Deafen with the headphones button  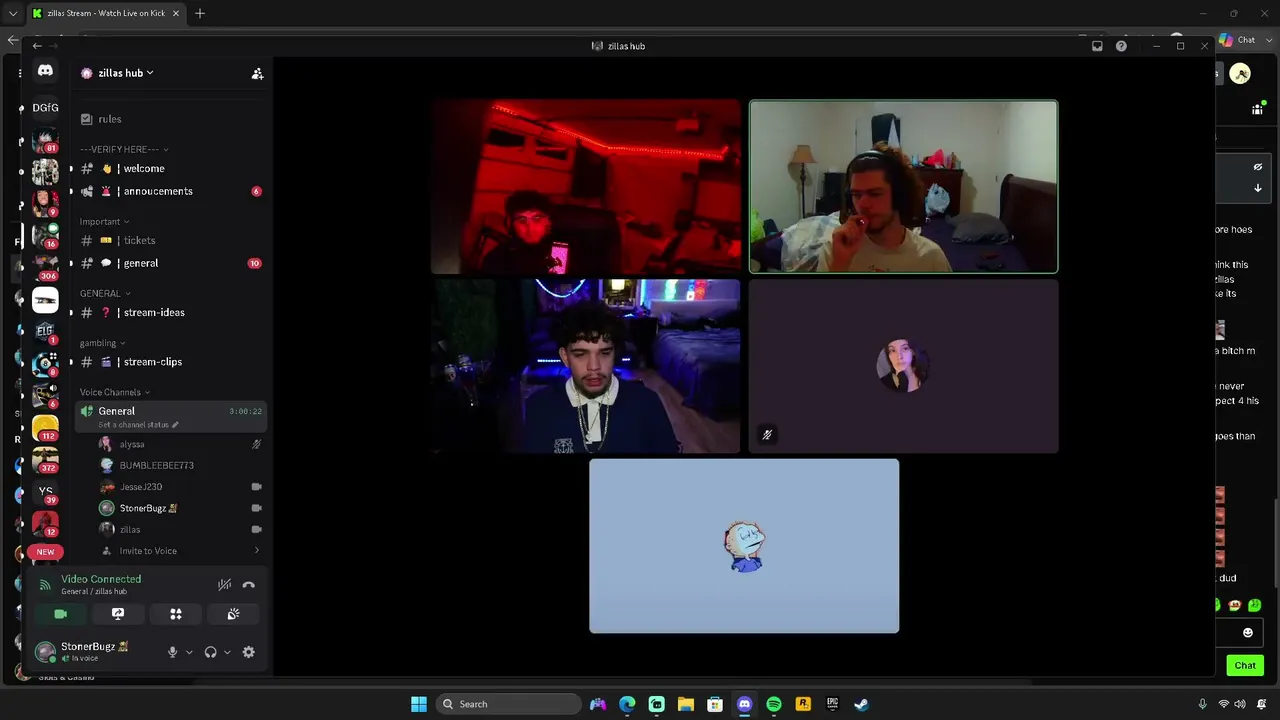click(210, 652)
